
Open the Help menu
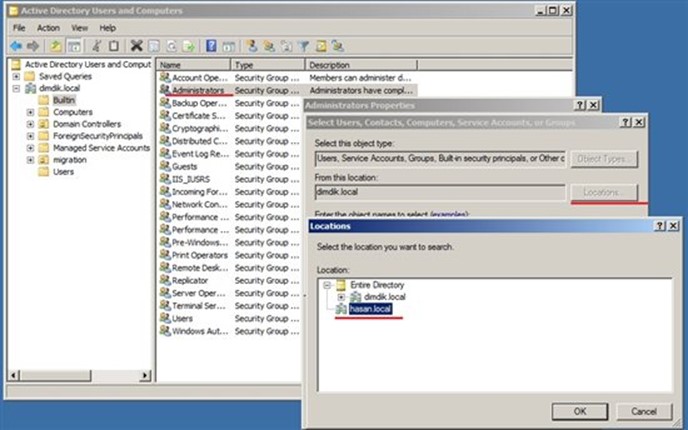[108, 28]
